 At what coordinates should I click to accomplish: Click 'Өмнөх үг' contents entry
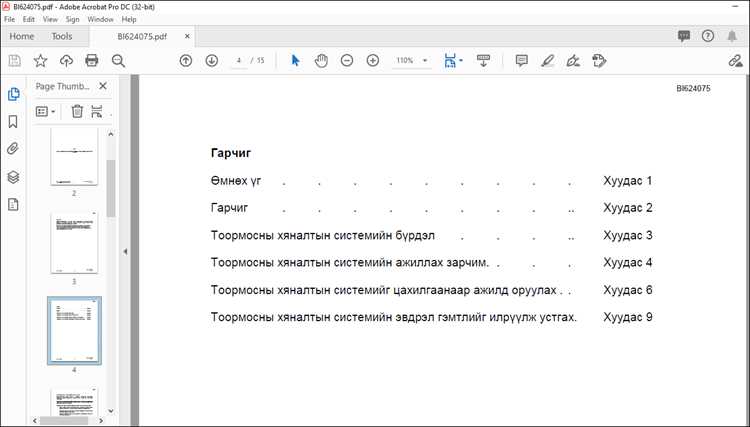click(236, 181)
